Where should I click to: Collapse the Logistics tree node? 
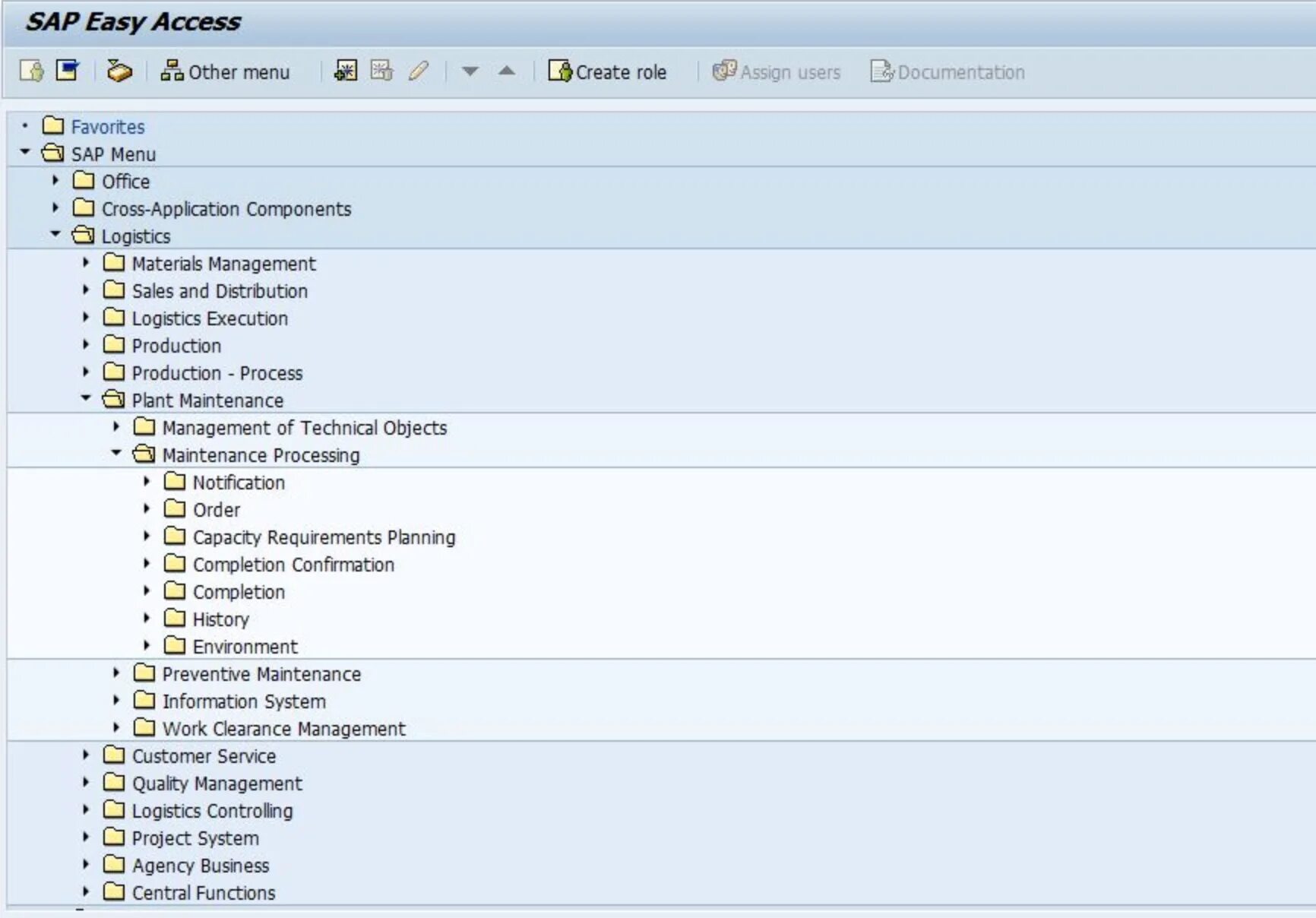click(54, 236)
